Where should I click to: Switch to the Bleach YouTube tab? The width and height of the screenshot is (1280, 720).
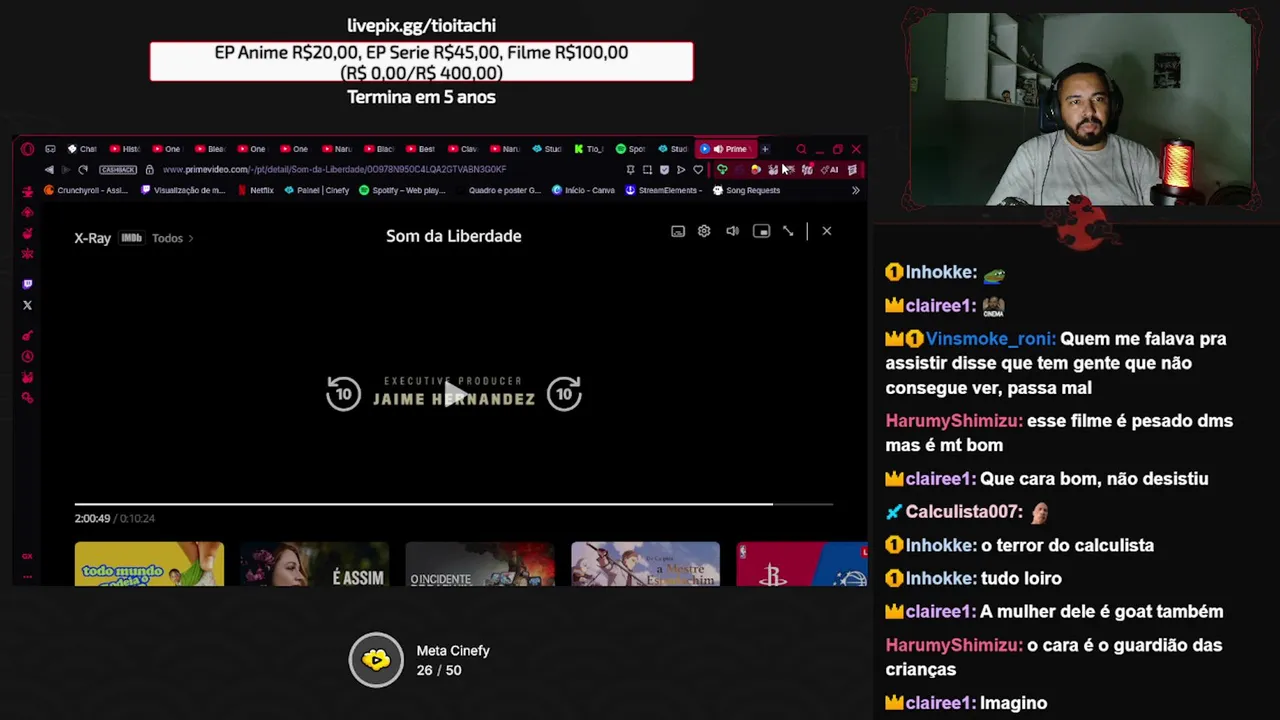210,149
